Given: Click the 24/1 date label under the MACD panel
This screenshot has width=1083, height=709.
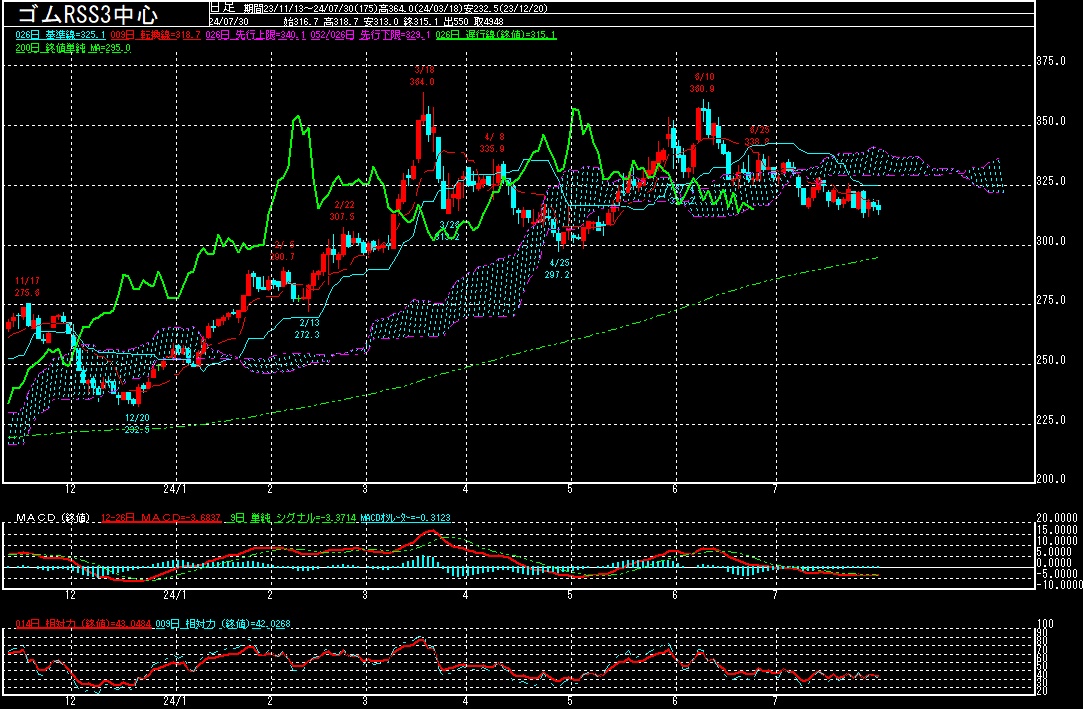Looking at the screenshot, I should [175, 595].
